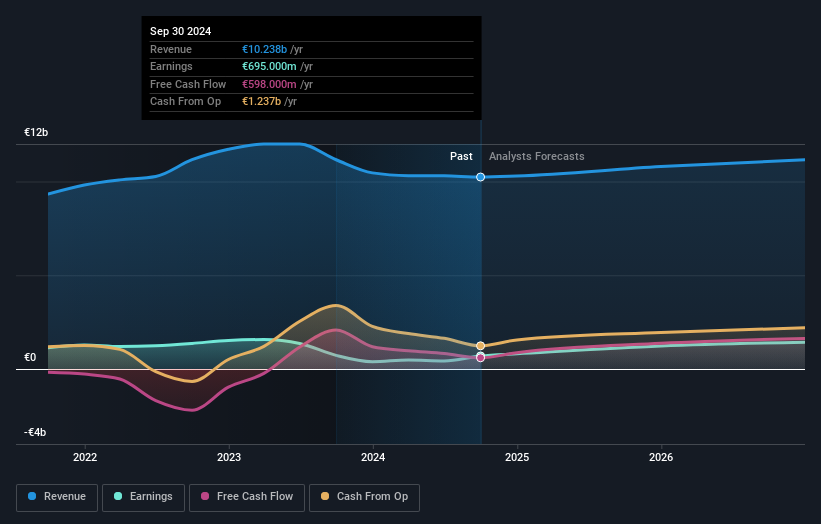The image size is (821, 524).
Task: Click the €0 y-axis label
Action: point(30,358)
